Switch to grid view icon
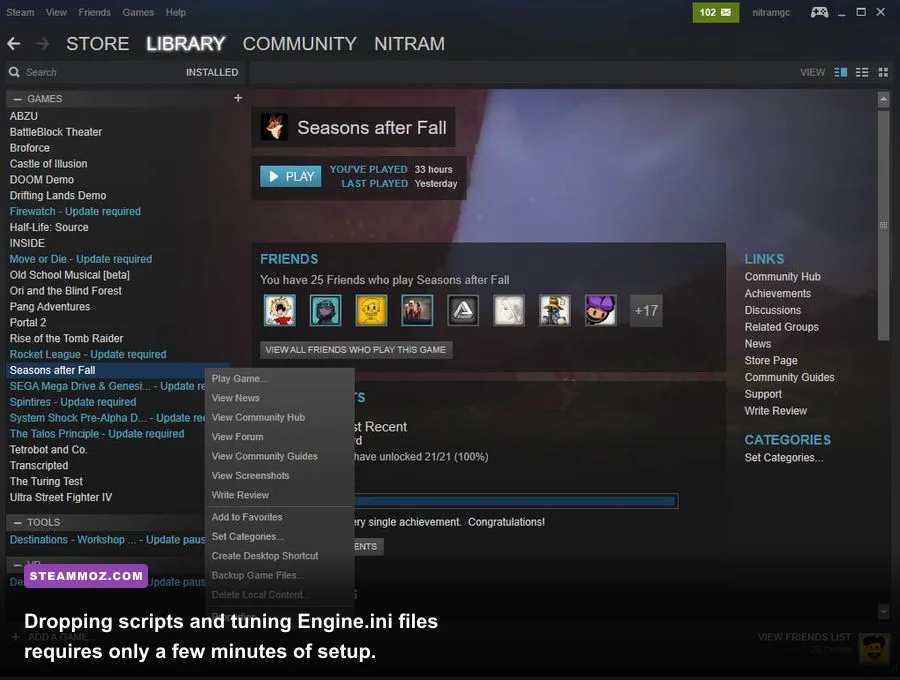The width and height of the screenshot is (900, 680). point(883,72)
